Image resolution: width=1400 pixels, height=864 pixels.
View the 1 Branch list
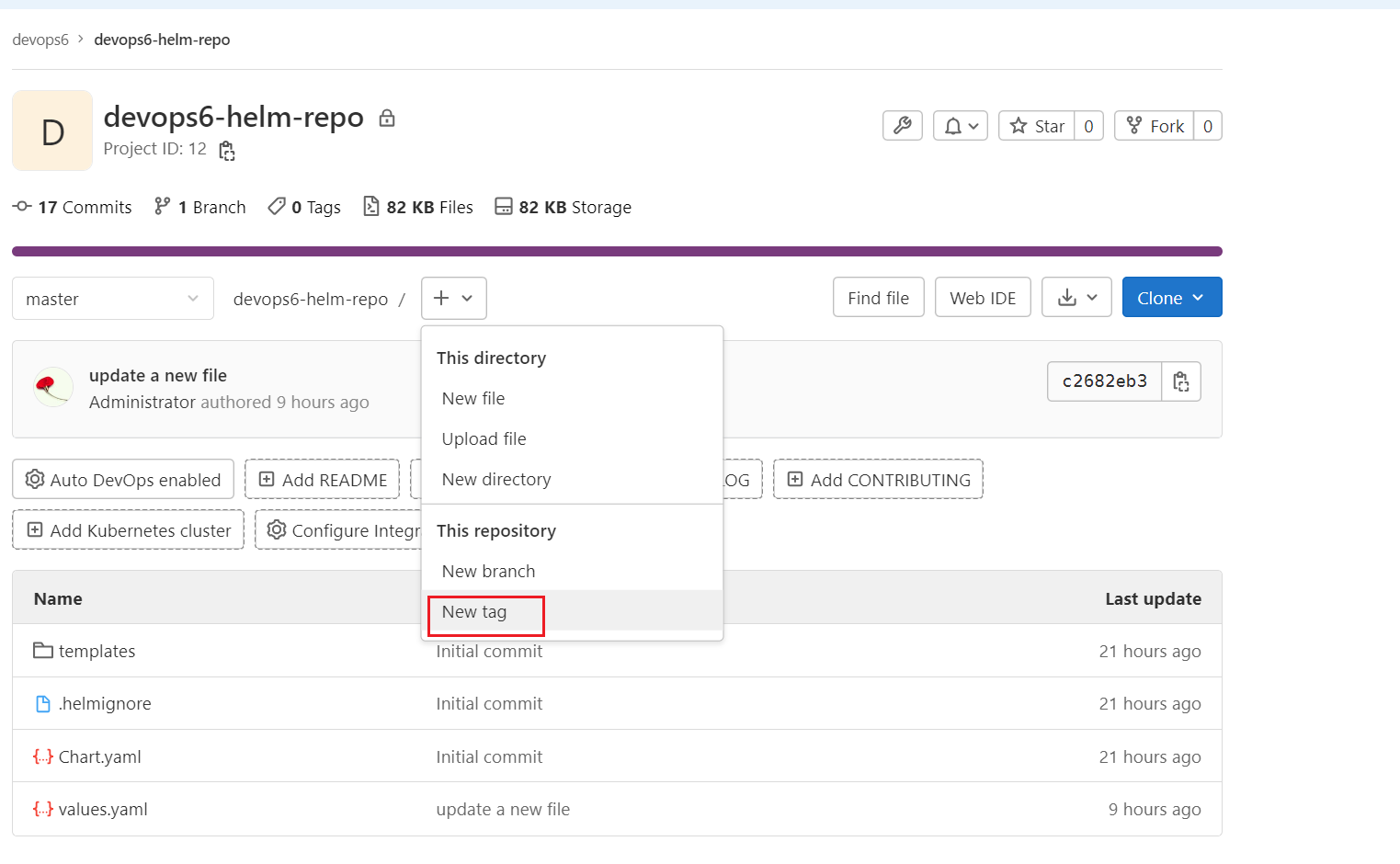pyautogui.click(x=200, y=207)
